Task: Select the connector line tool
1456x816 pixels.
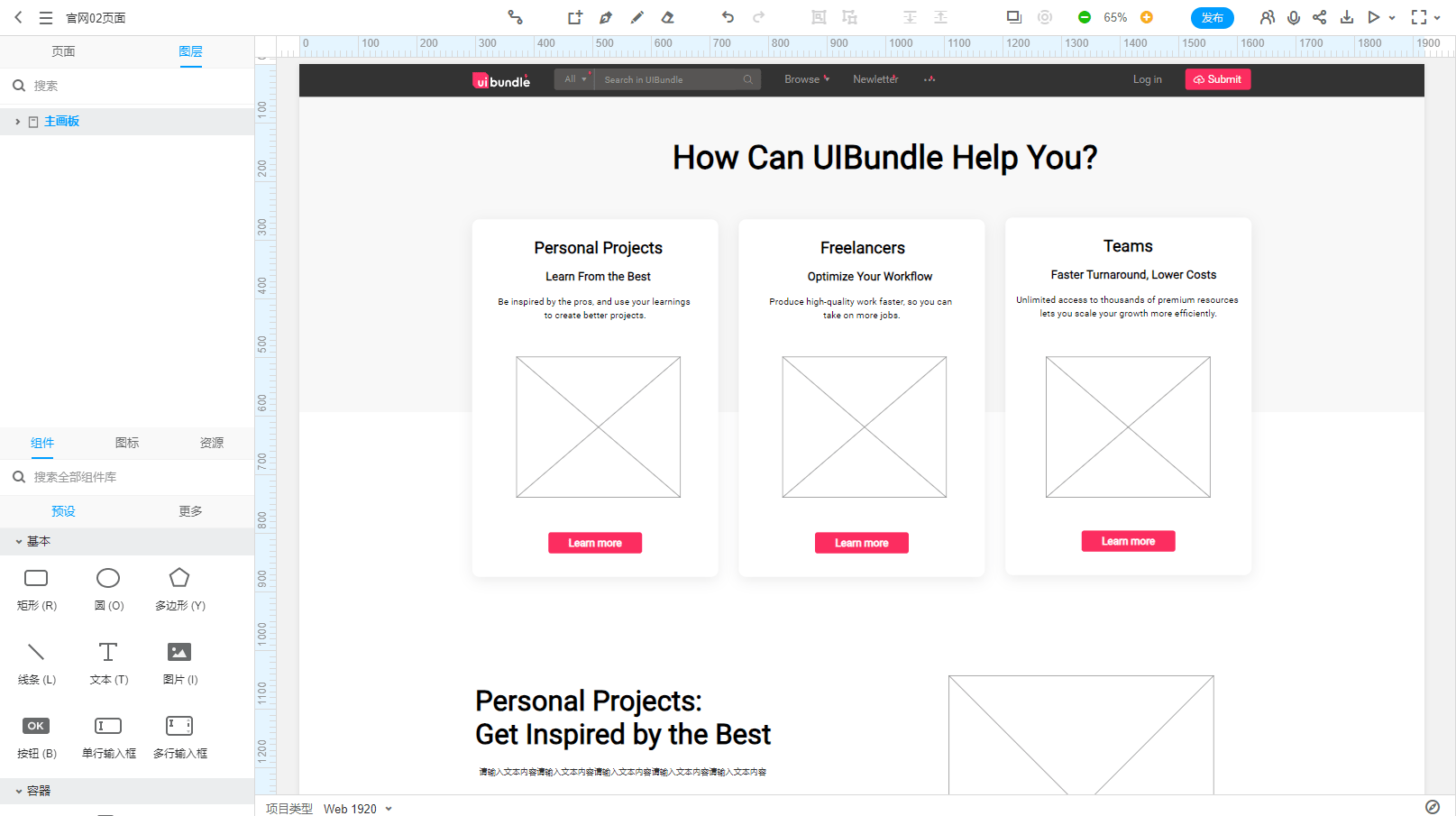Action: click(x=515, y=17)
